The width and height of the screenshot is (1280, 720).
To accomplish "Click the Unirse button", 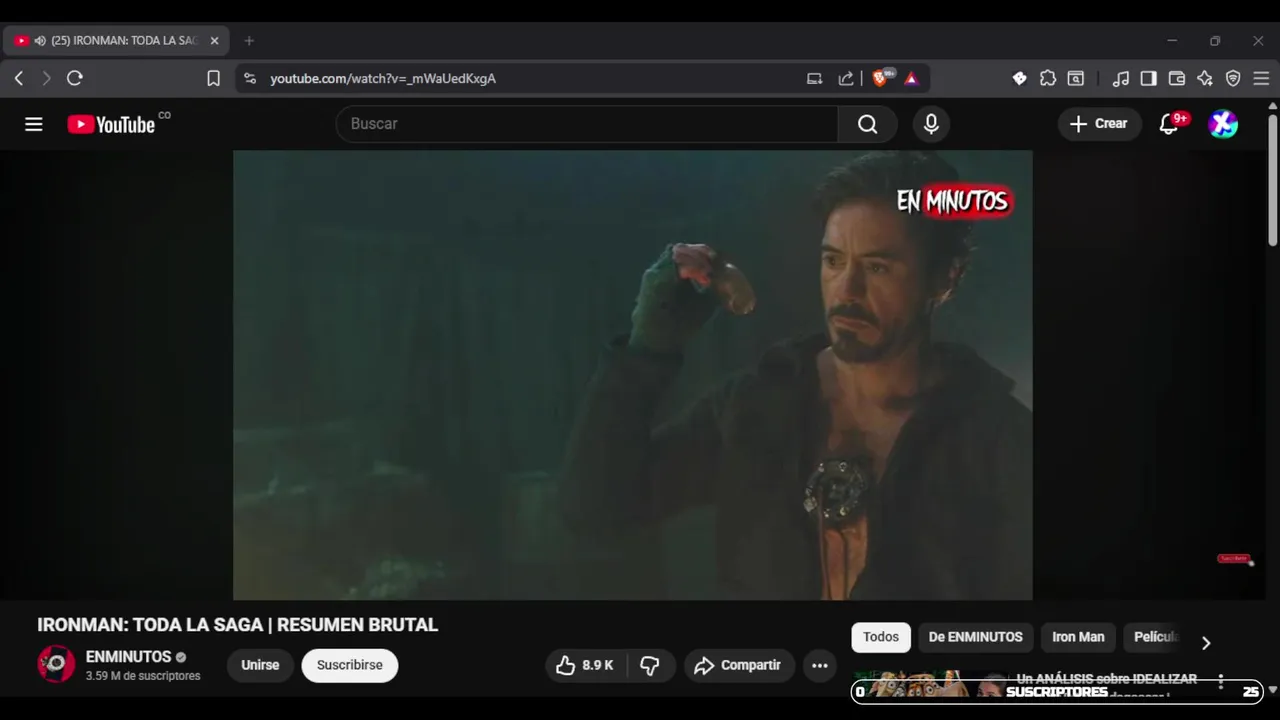I will [x=260, y=666].
